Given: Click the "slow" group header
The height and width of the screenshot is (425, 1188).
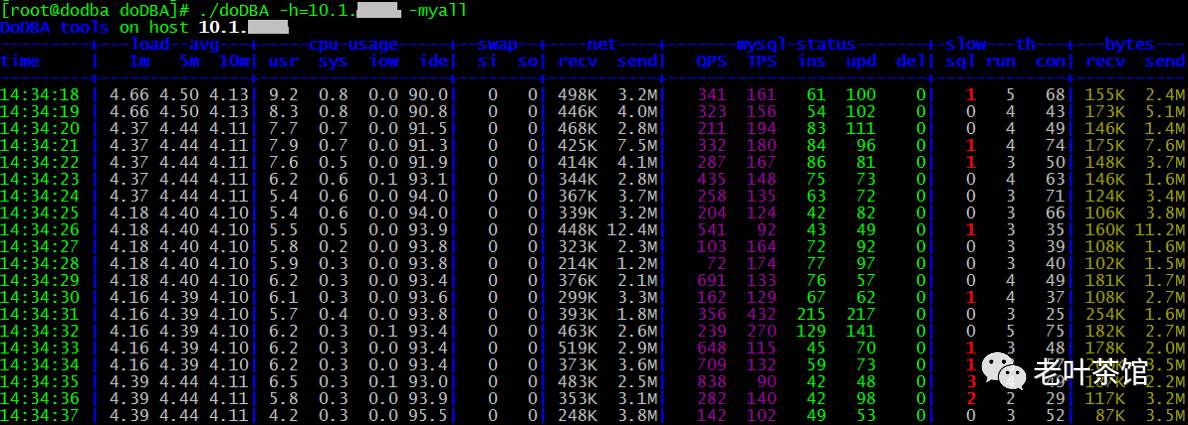Looking at the screenshot, I should 966,45.
